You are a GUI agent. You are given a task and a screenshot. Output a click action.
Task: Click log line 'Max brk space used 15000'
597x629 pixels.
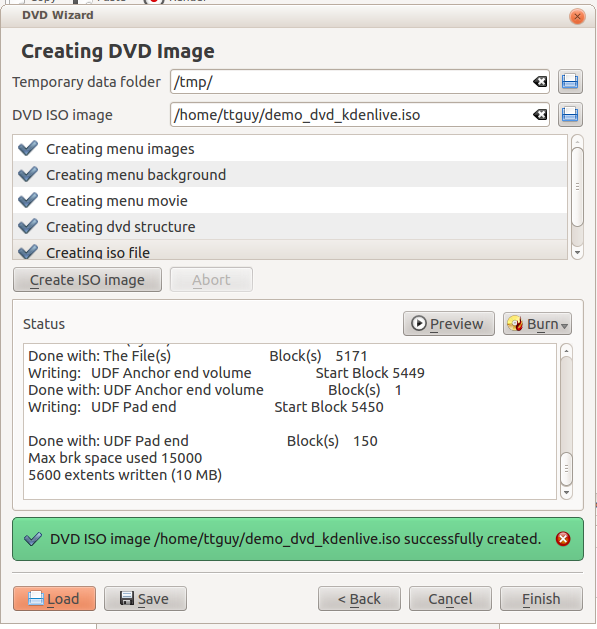pyautogui.click(x=115, y=458)
